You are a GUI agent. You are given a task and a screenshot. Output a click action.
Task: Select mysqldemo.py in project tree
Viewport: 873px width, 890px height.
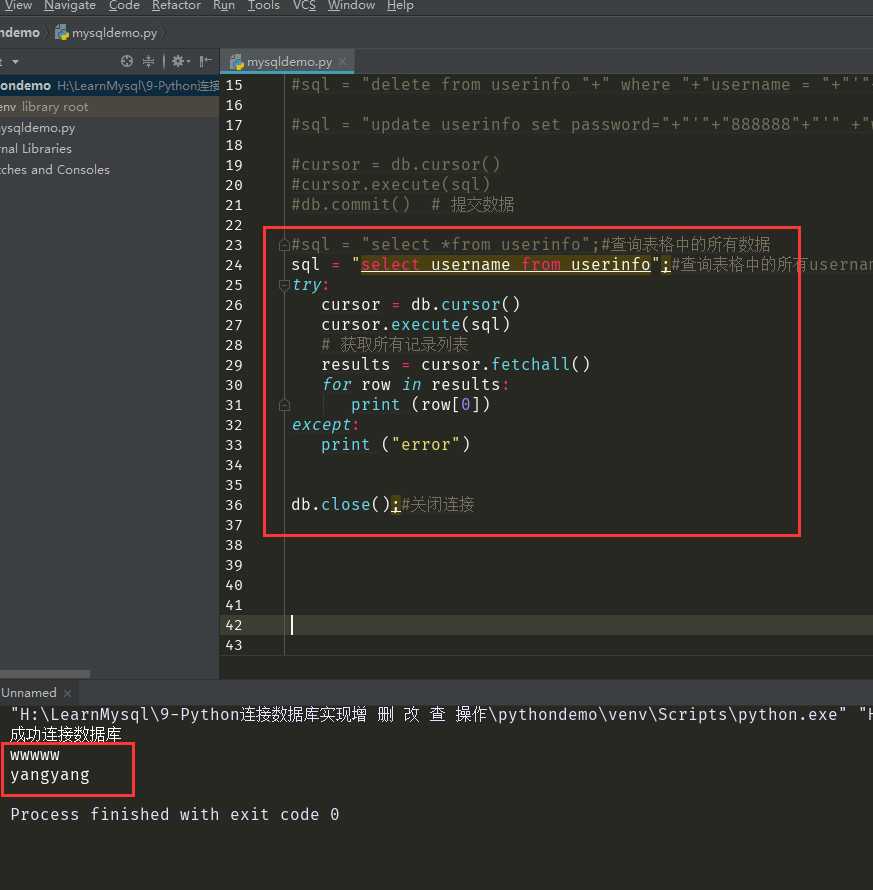tap(37, 128)
